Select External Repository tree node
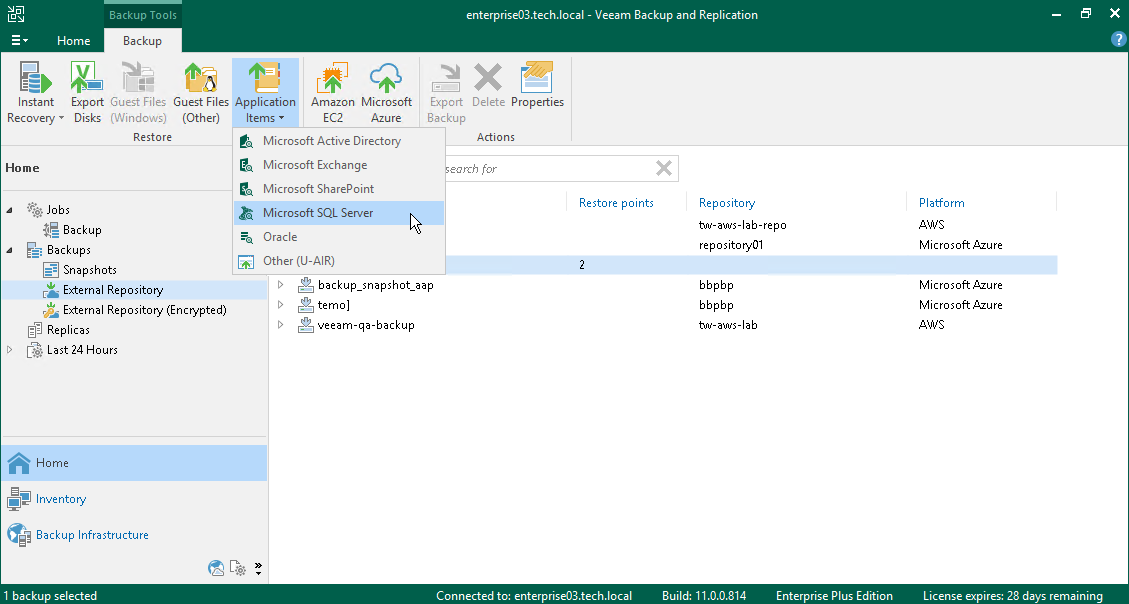The image size is (1129, 604). tap(113, 290)
